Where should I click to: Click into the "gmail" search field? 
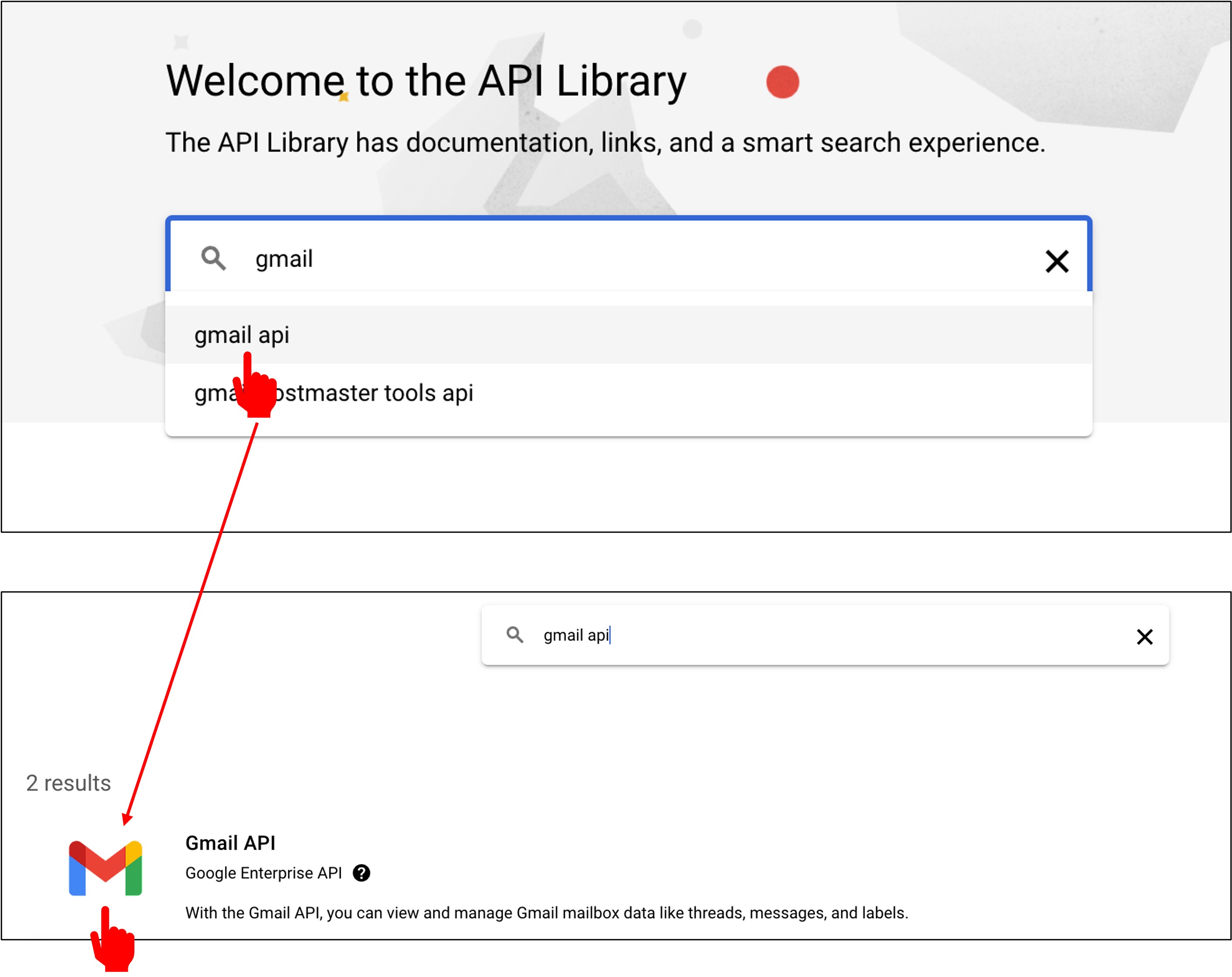(629, 257)
